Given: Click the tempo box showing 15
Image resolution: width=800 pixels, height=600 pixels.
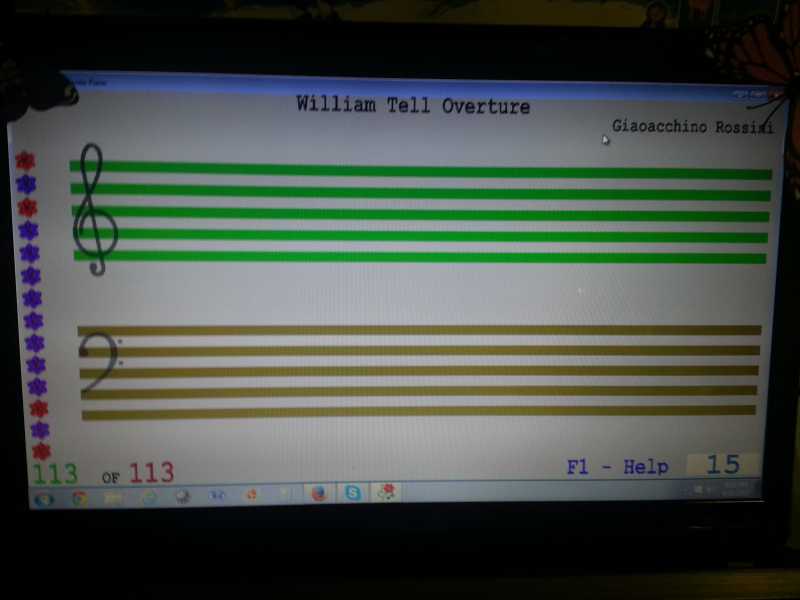Looking at the screenshot, I should [x=722, y=464].
